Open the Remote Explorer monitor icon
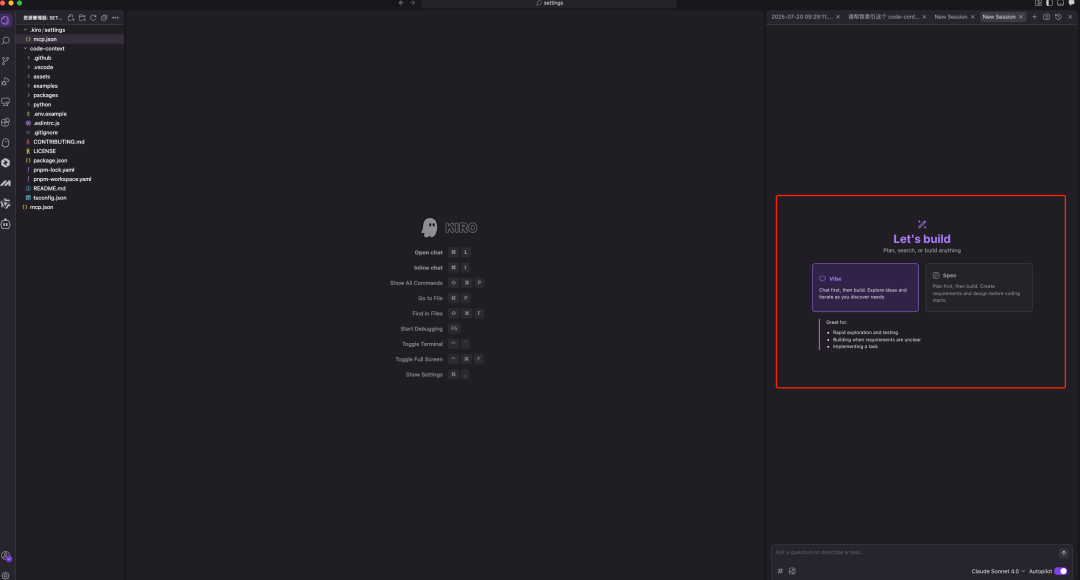Screen dimensions: 1080x580 pyautogui.click(x=6, y=102)
